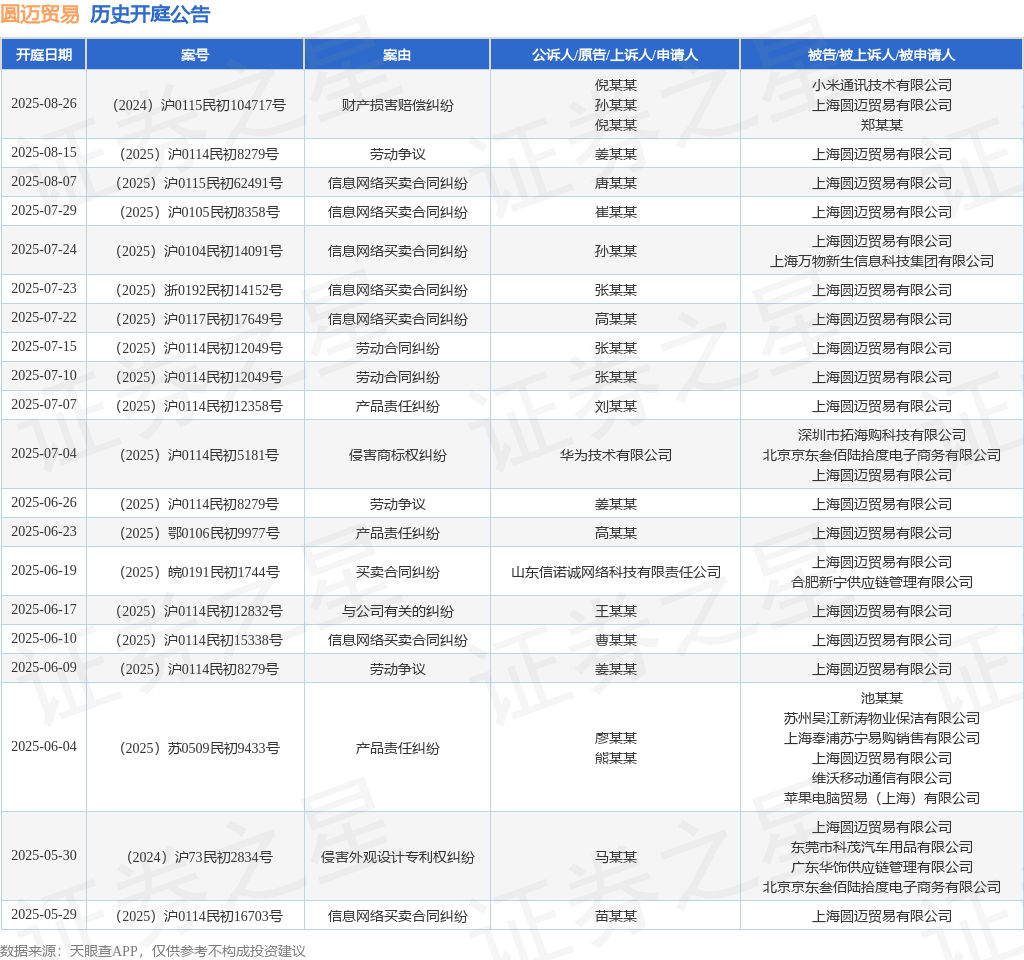Click defendant 维沃移动通信有限公司
Viewport: 1024px width, 960px height.
882,778
